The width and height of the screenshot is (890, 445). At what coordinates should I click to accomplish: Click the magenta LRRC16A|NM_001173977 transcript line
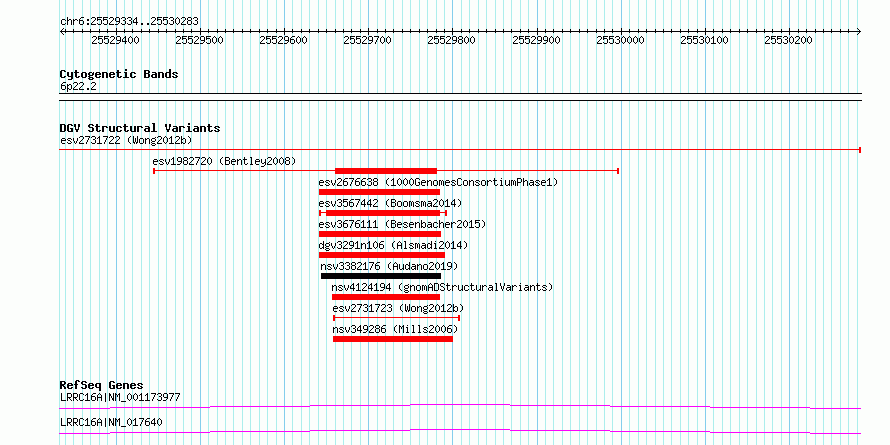[x=460, y=406]
